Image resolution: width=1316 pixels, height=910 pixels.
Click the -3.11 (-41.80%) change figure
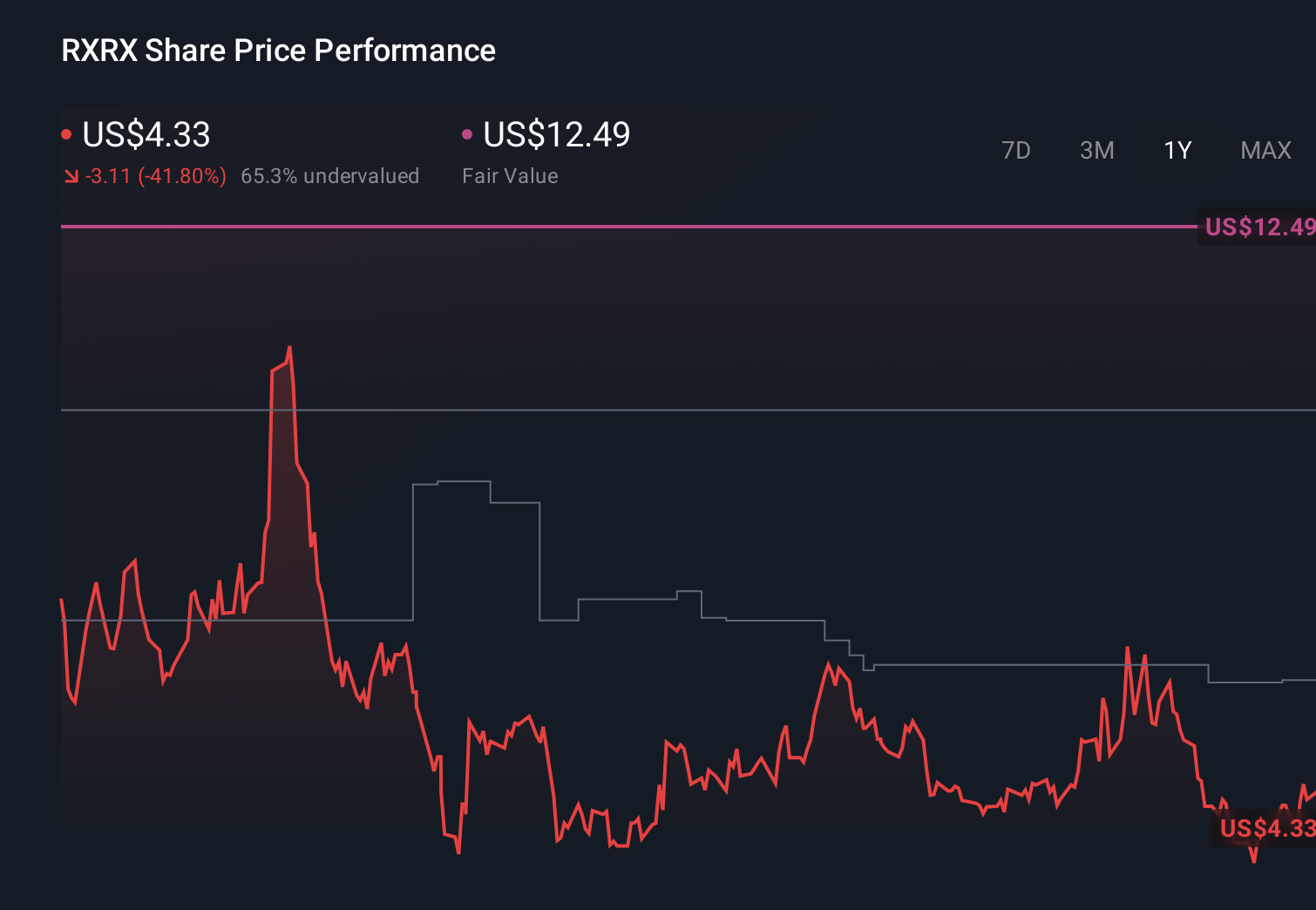click(155, 176)
